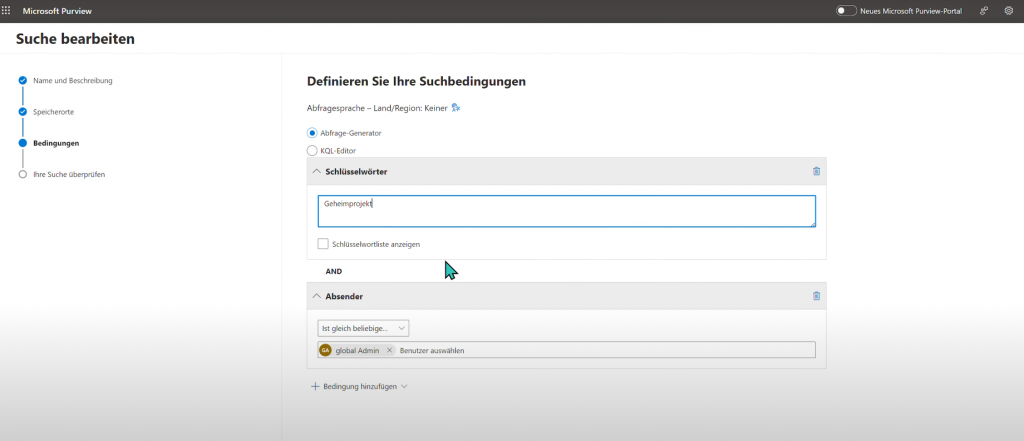Image resolution: width=1024 pixels, height=441 pixels.
Task: Open the app launcher waffle icon
Action: click(x=7, y=11)
